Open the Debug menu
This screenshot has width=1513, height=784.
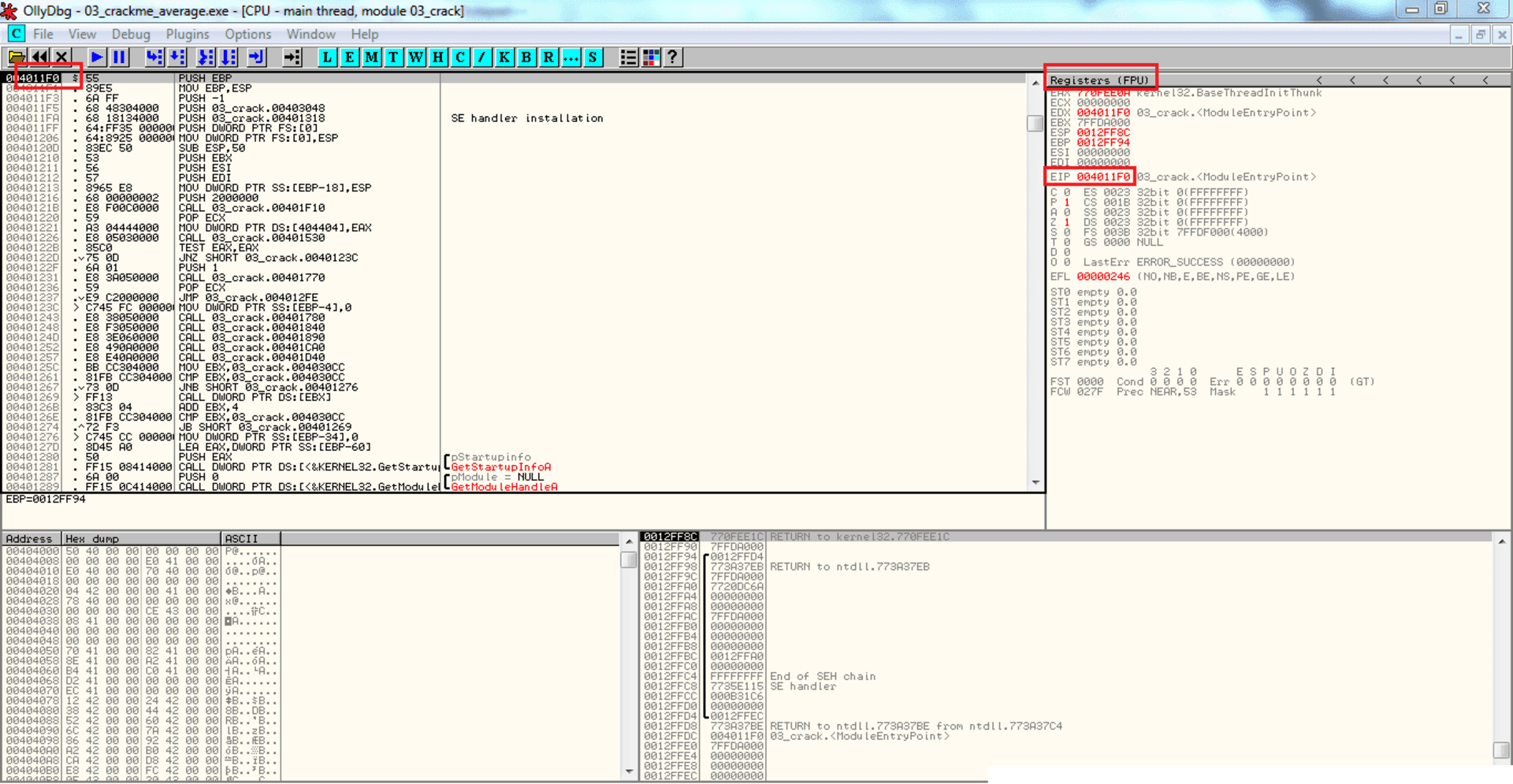tap(131, 35)
